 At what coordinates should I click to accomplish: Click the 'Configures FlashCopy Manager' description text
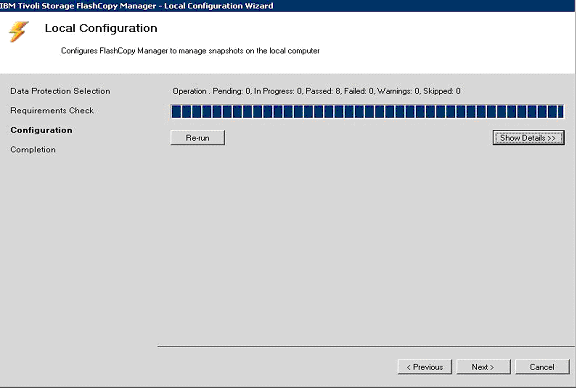click(x=190, y=51)
